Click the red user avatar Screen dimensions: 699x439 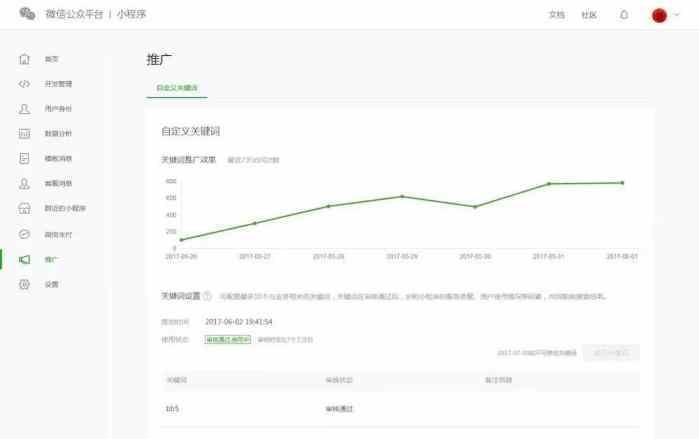coord(659,15)
